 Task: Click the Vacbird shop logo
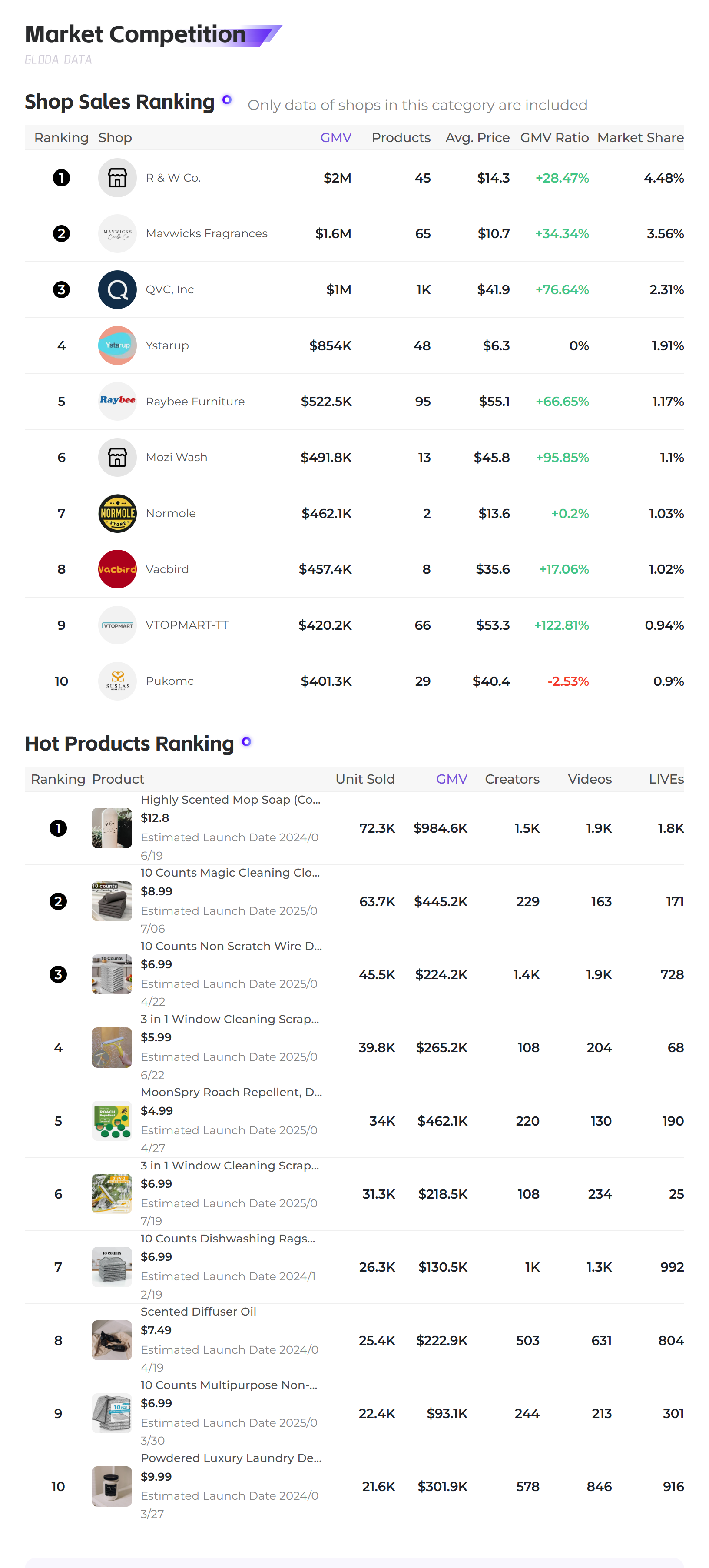coord(117,569)
